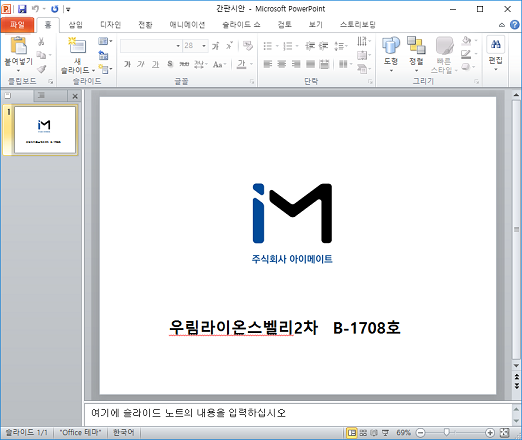
Task: Center align text in paragraph group
Action: click(x=282, y=64)
